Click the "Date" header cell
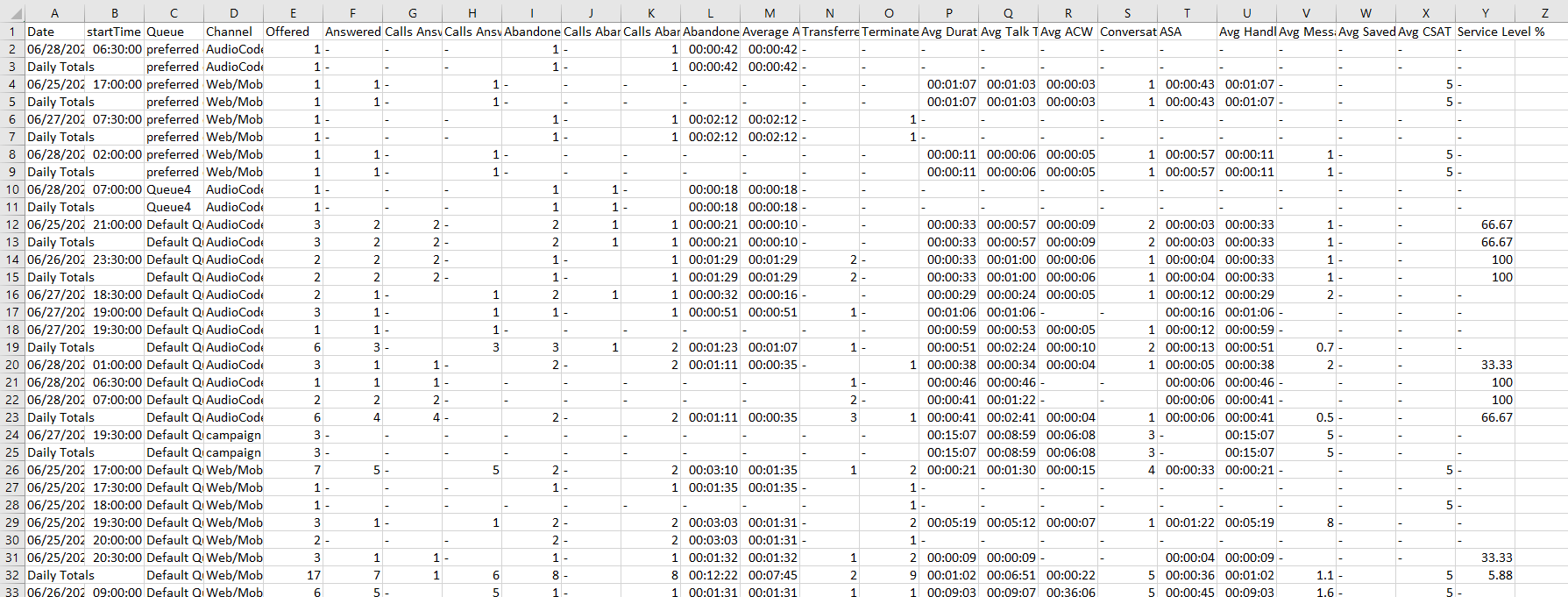 (54, 32)
